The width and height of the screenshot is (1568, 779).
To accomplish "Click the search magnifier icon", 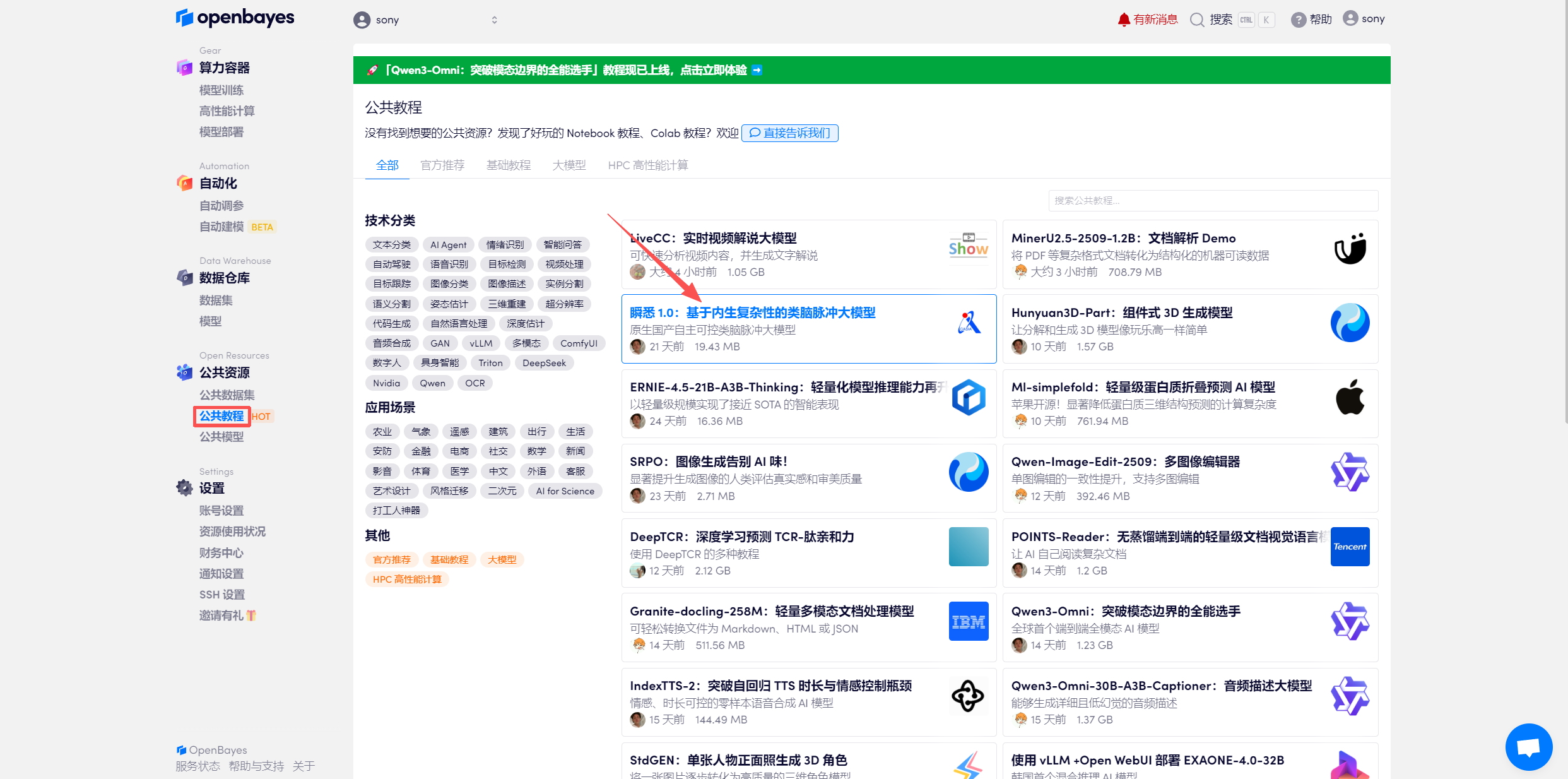I will [x=1197, y=20].
